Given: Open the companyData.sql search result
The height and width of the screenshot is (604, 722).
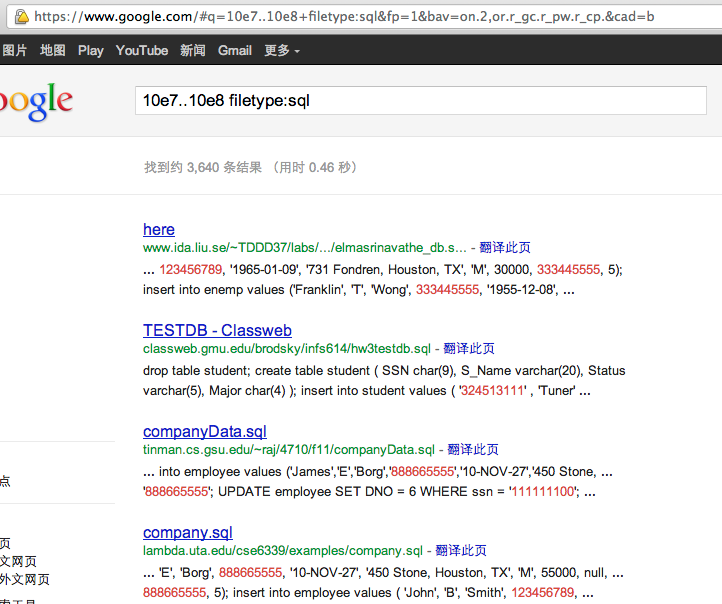Looking at the screenshot, I should click(x=205, y=431).
